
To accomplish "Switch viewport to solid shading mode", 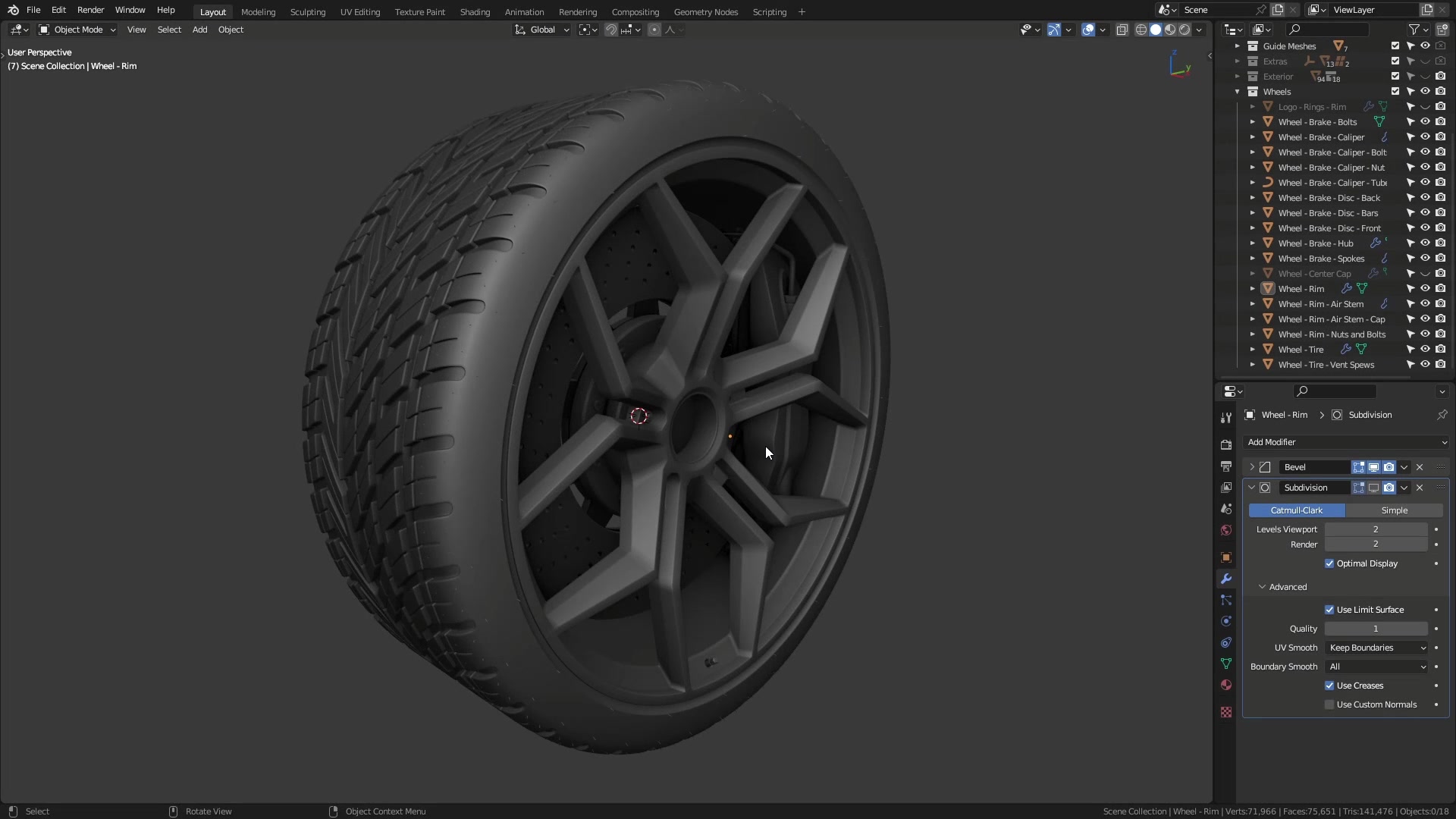I will 1156,30.
